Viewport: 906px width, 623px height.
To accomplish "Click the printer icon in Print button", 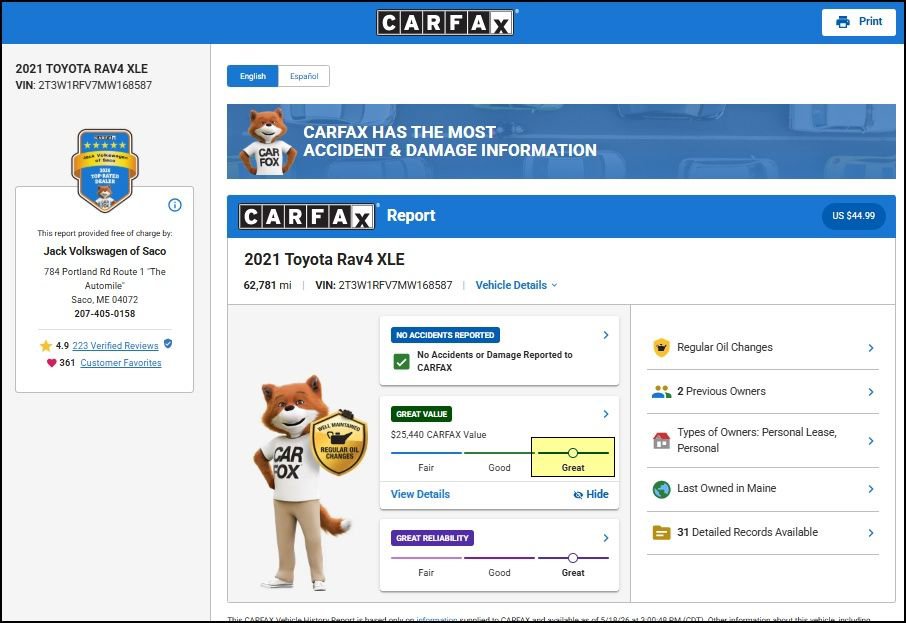I will point(843,22).
